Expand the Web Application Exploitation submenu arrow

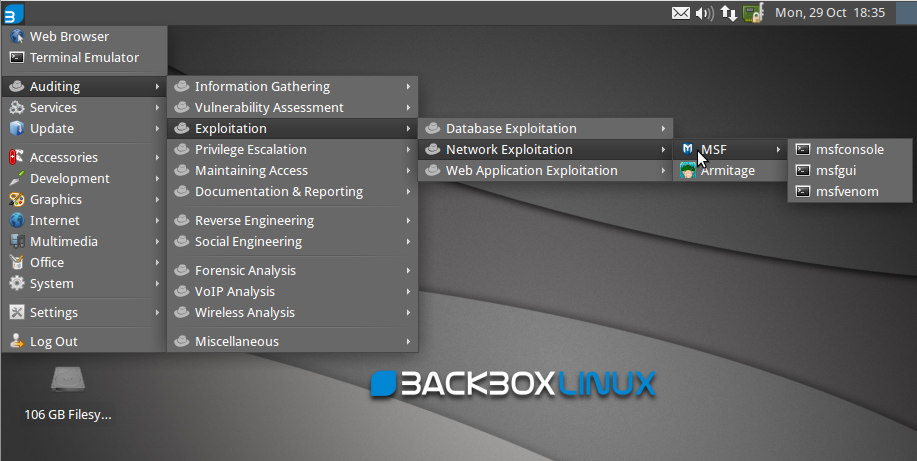pos(663,171)
